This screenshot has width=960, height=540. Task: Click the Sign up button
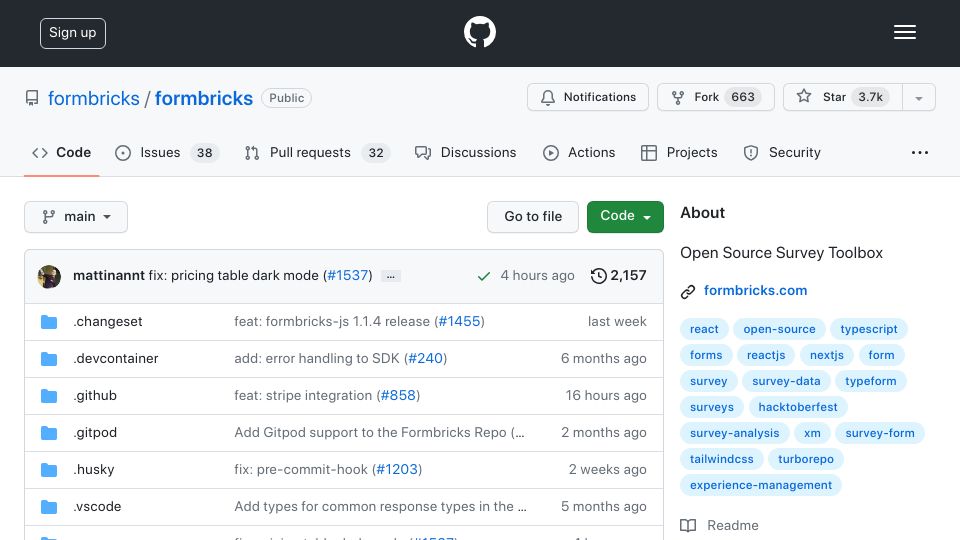tap(73, 33)
